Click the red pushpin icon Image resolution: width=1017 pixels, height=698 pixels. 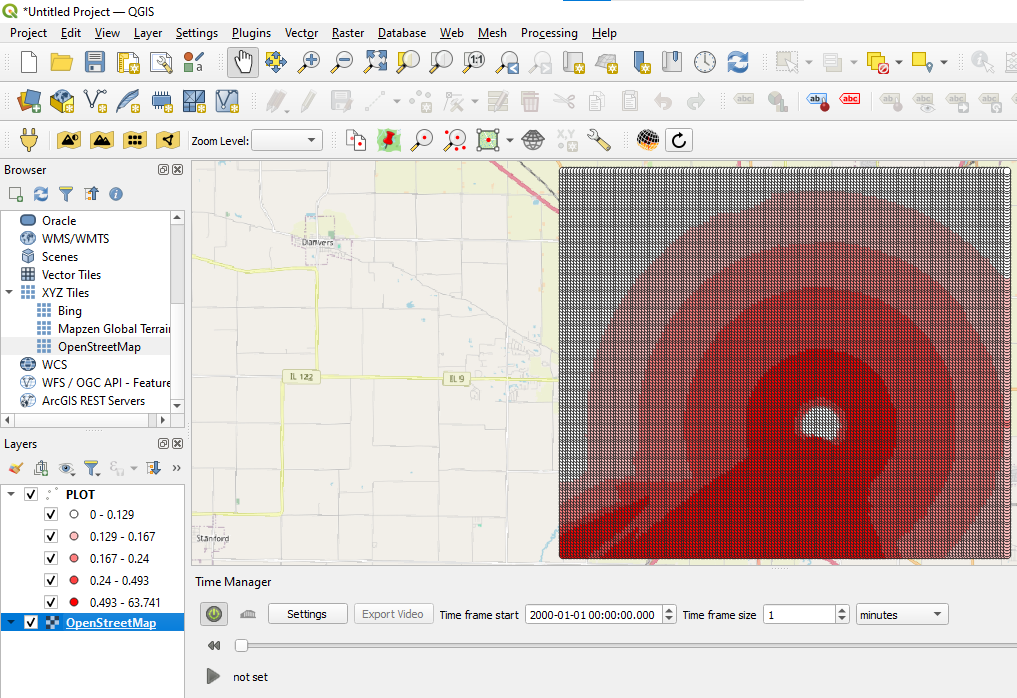pyautogui.click(x=389, y=140)
